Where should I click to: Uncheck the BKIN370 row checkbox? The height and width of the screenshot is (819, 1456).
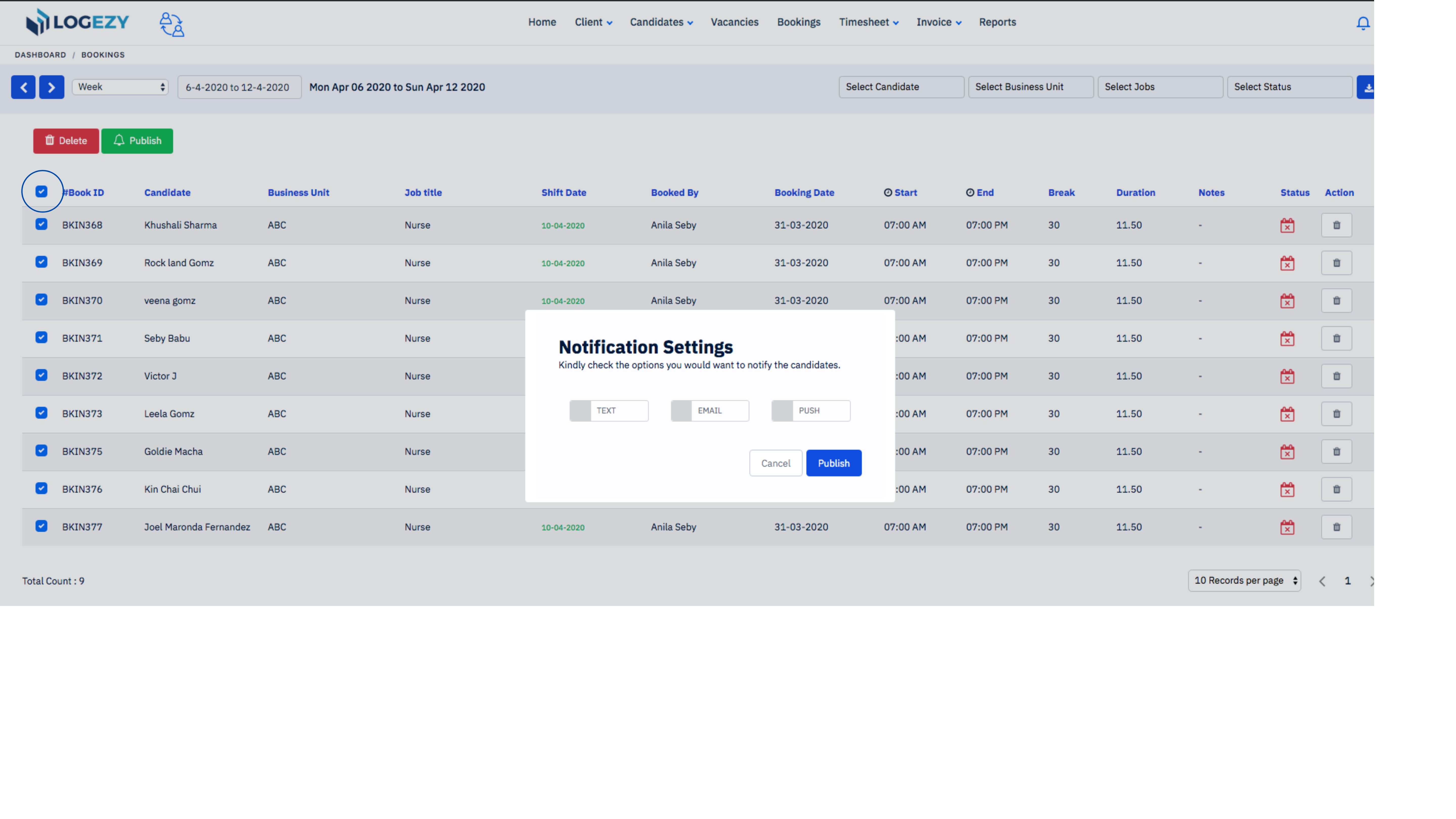tap(41, 300)
